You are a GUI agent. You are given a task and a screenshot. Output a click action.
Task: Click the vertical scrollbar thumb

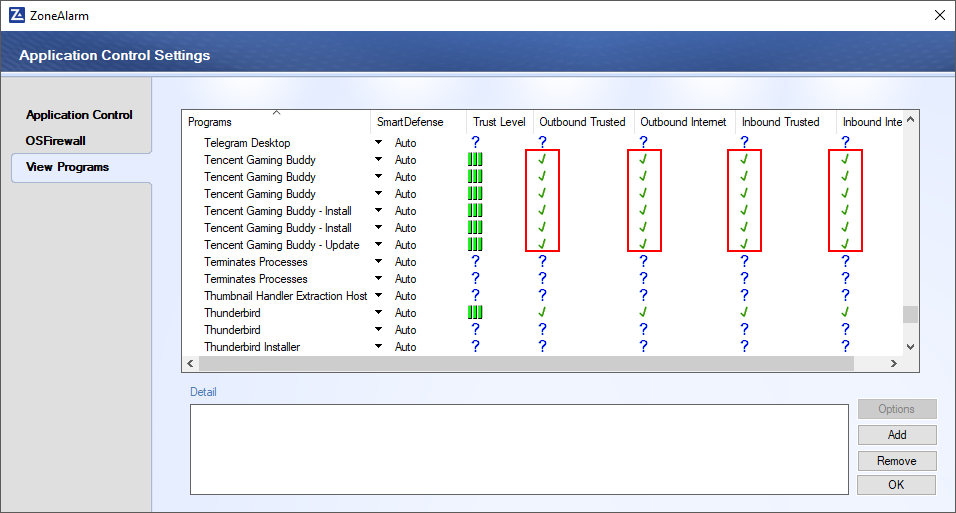coord(910,314)
